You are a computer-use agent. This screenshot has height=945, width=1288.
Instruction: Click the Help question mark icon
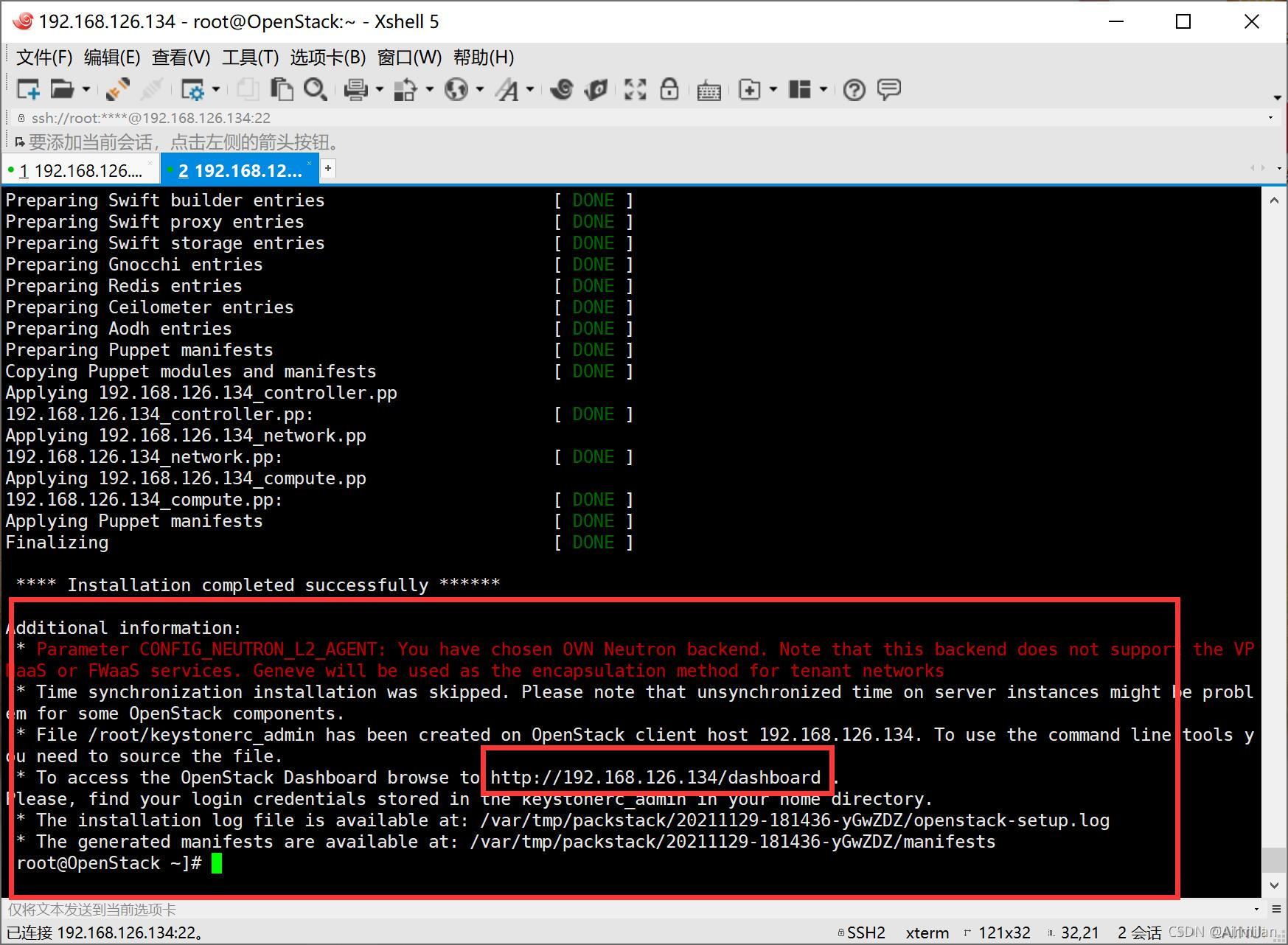[854, 90]
